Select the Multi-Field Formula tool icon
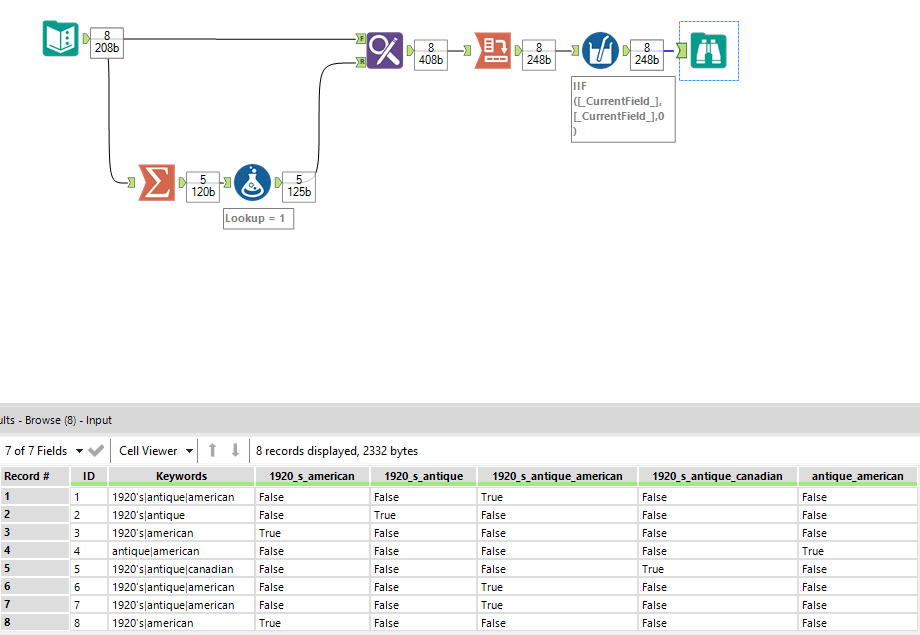This screenshot has width=920, height=635. coord(601,50)
